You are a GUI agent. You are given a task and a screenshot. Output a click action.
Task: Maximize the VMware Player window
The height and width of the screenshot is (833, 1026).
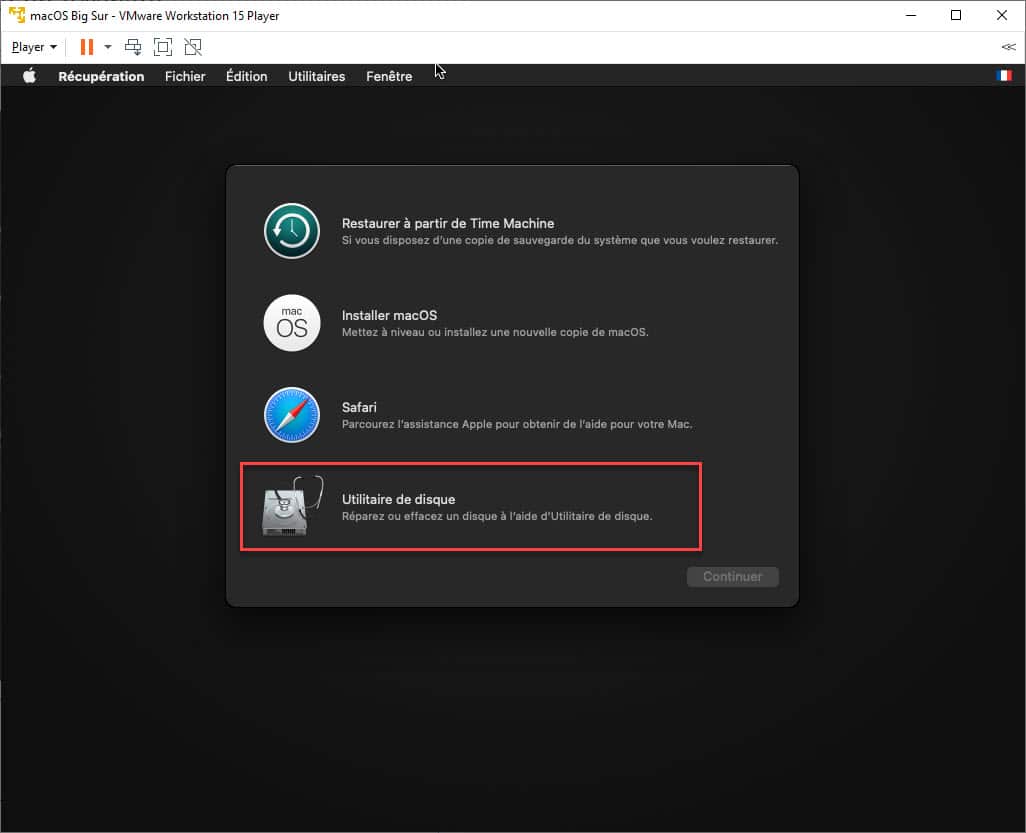[956, 15]
